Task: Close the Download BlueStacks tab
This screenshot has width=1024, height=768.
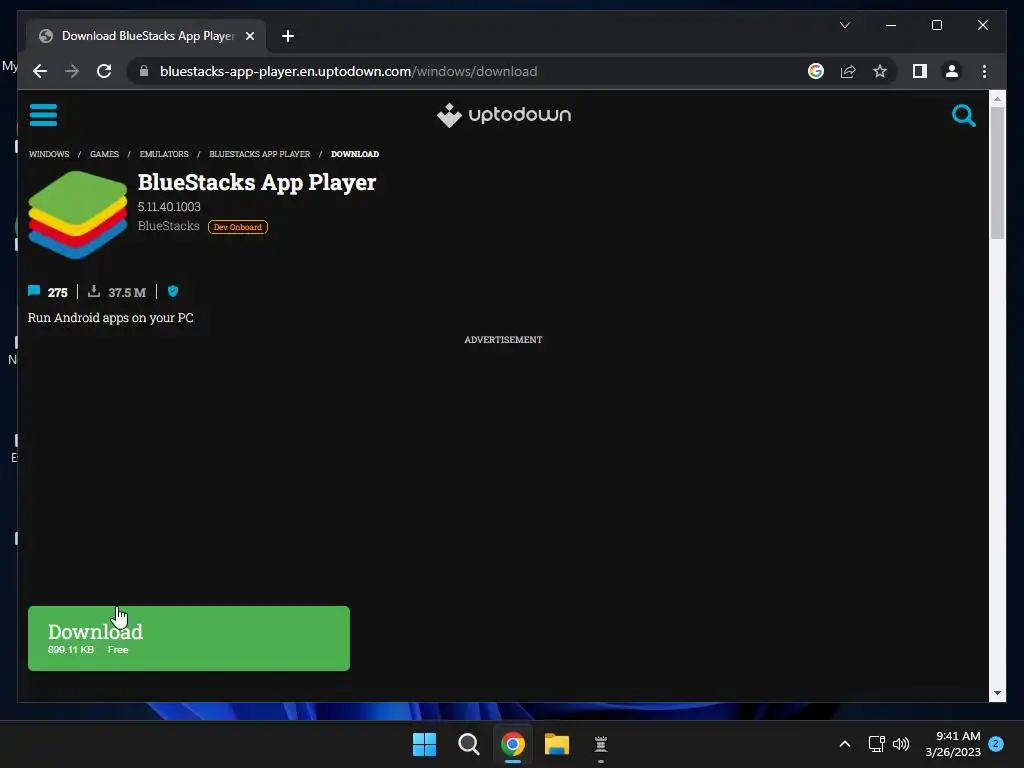Action: (249, 36)
